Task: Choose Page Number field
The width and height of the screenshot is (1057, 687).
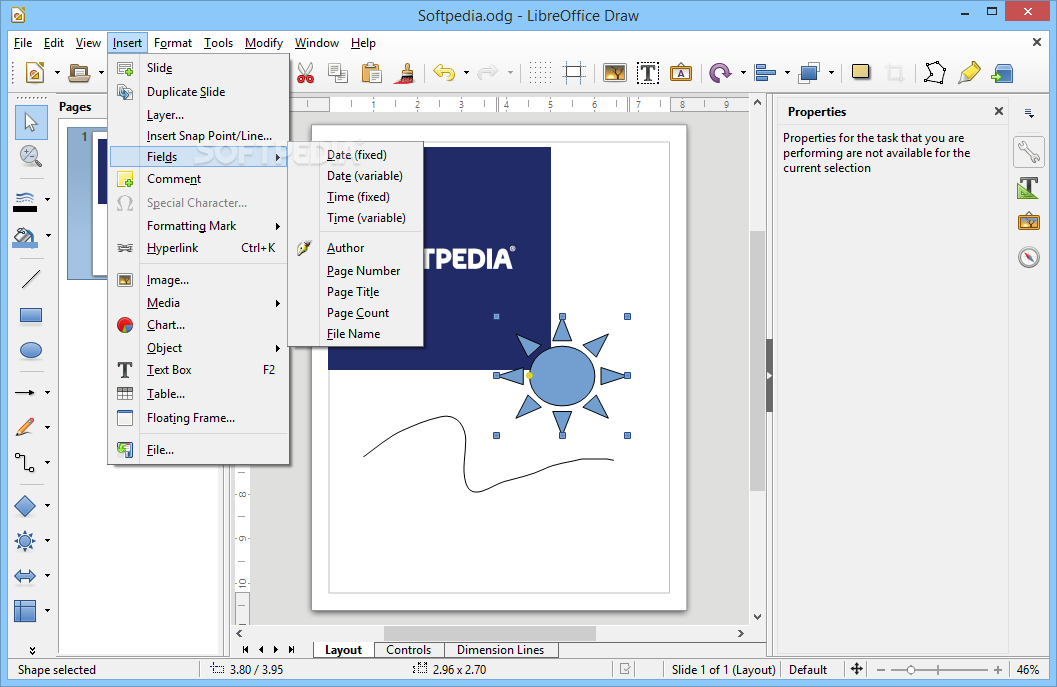Action: pyautogui.click(x=363, y=271)
